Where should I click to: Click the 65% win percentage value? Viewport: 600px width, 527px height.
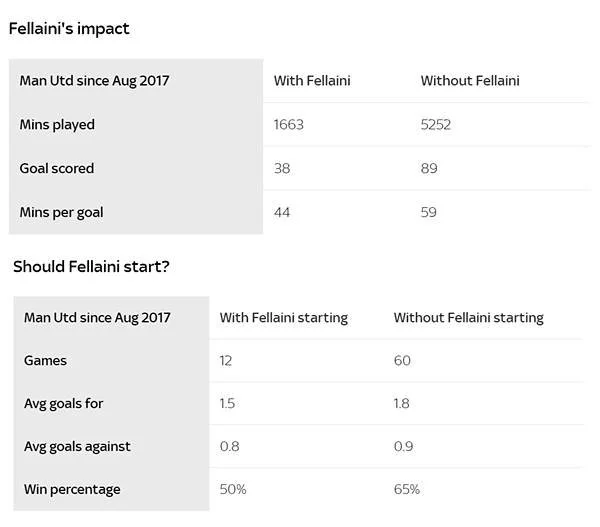(406, 489)
